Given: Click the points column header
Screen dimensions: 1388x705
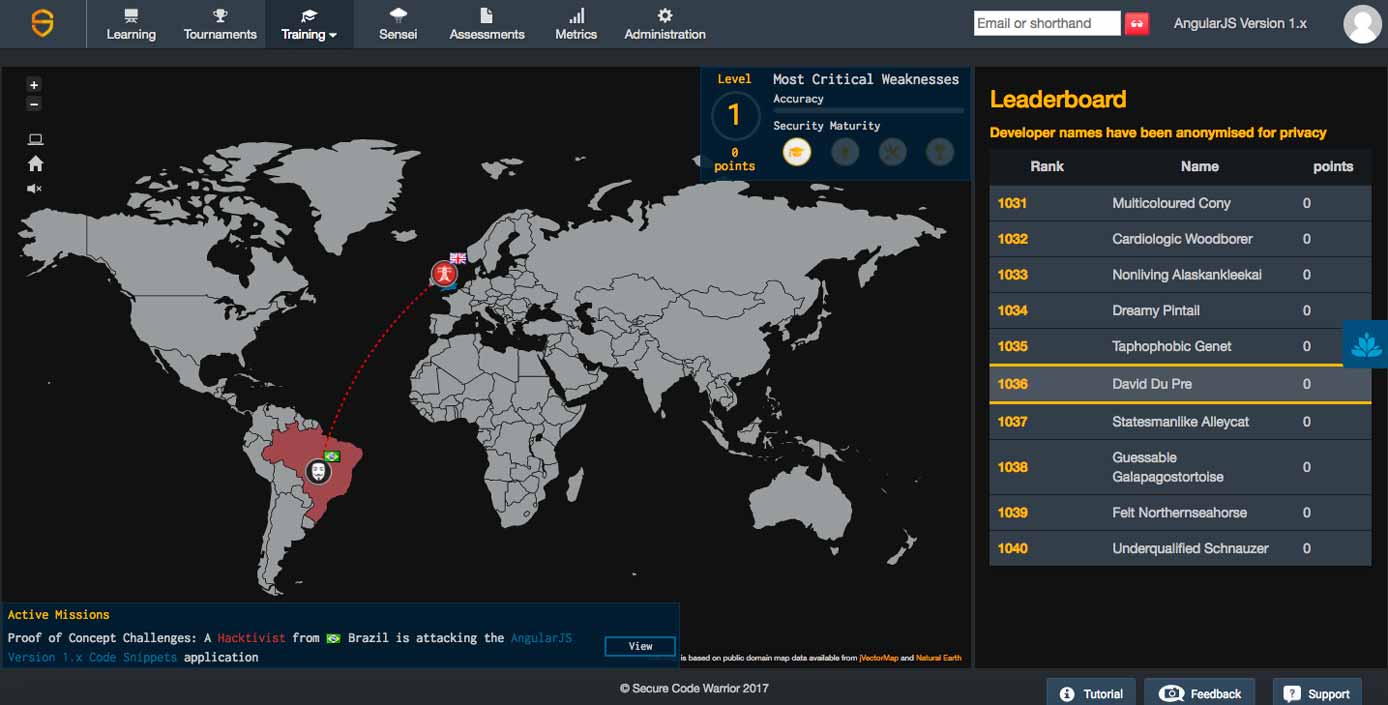Looking at the screenshot, I should tap(1333, 167).
